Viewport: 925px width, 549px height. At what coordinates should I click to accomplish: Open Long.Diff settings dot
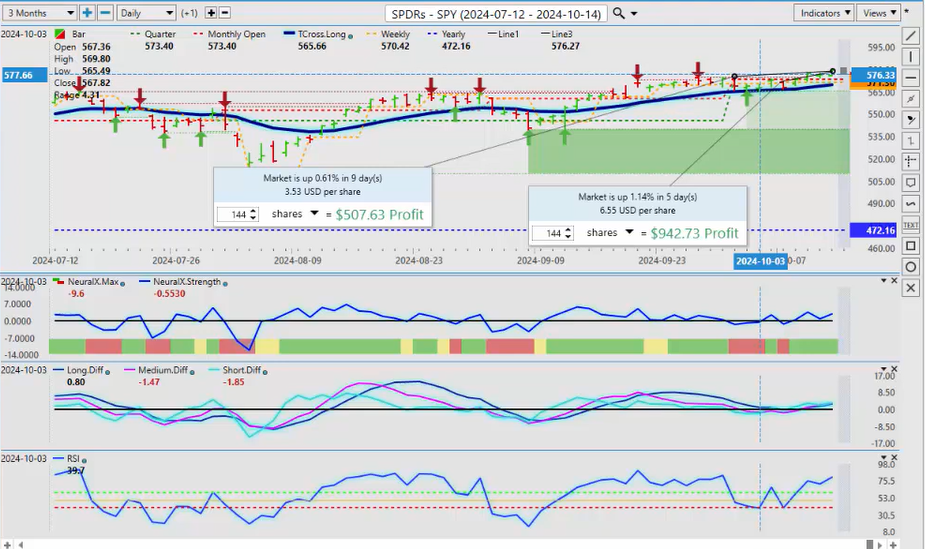click(x=107, y=372)
